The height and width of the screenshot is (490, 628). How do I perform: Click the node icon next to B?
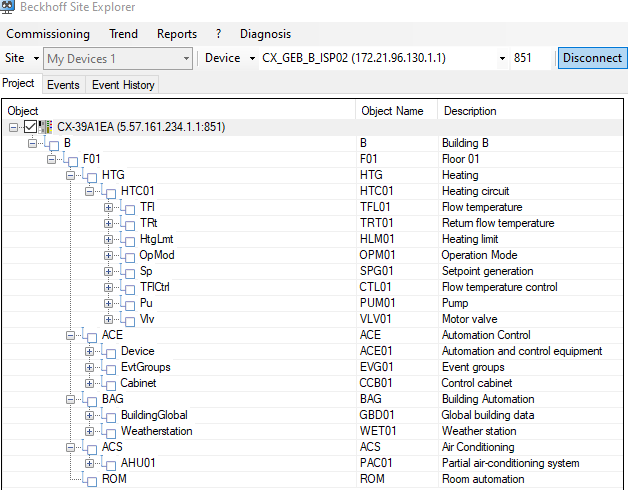pyautogui.click(x=52, y=144)
